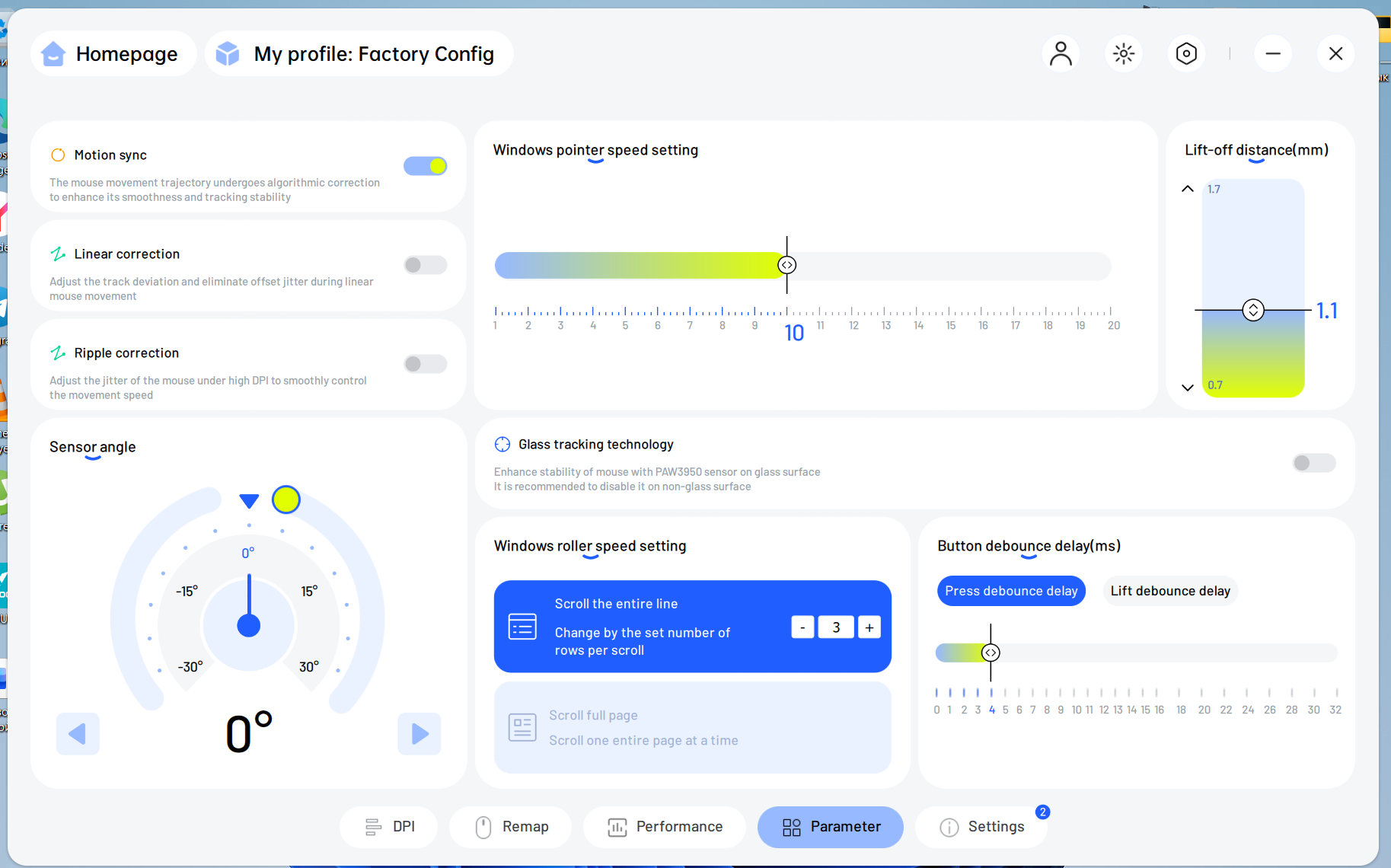Switch theme with the sun icon
Viewport: 1391px width, 868px height.
click(x=1124, y=53)
